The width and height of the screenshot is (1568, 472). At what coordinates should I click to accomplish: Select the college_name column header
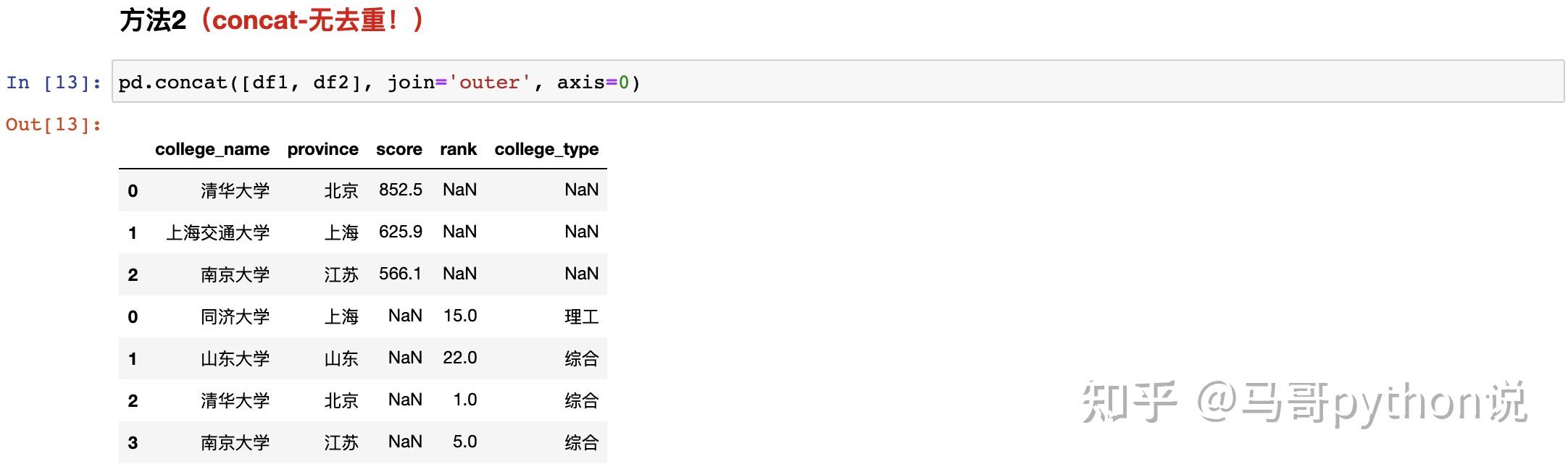(x=212, y=149)
